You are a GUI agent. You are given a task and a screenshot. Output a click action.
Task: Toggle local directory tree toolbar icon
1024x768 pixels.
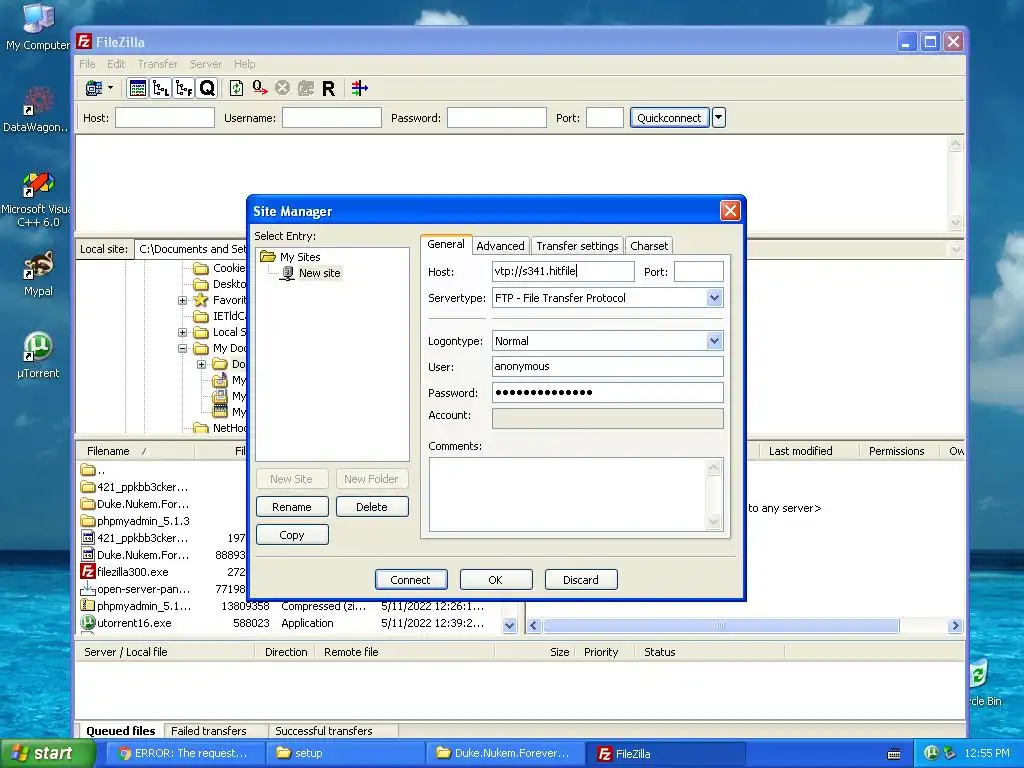(x=161, y=88)
